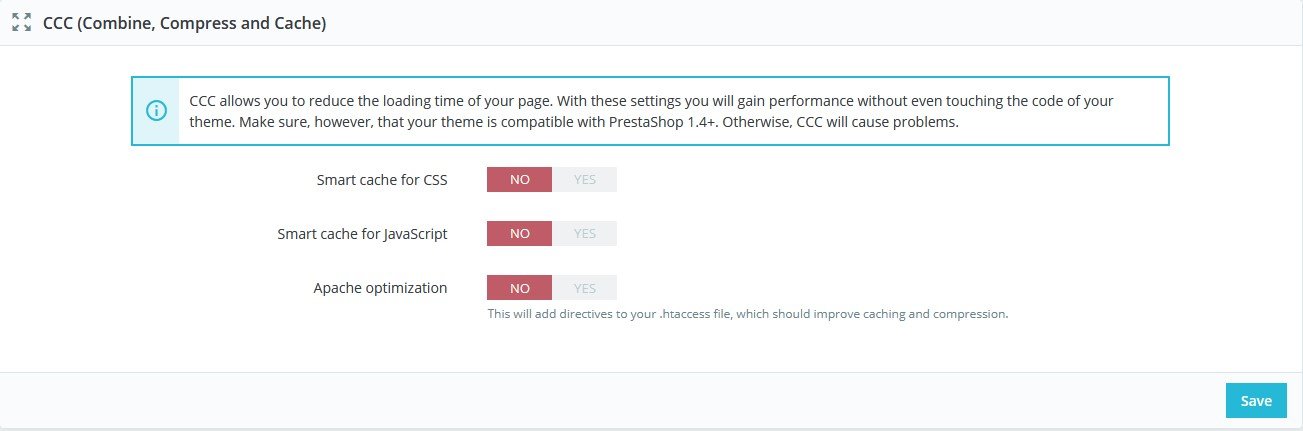The height and width of the screenshot is (431, 1303).
Task: Enable Smart cache for CSS with YES
Action: click(584, 180)
